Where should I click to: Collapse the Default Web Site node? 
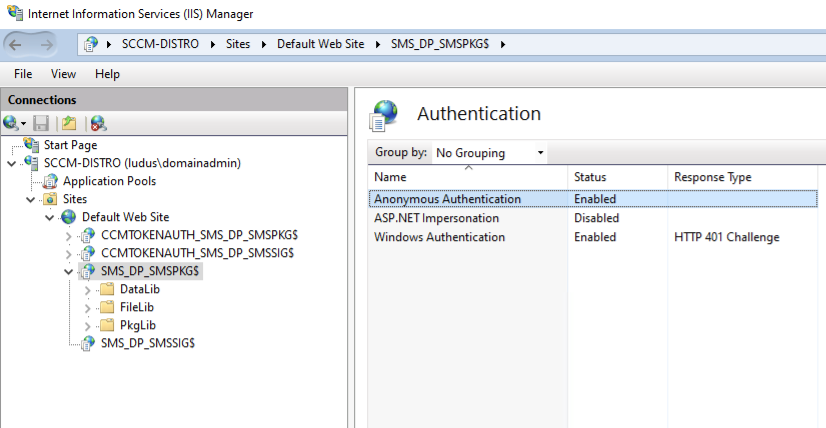50,217
